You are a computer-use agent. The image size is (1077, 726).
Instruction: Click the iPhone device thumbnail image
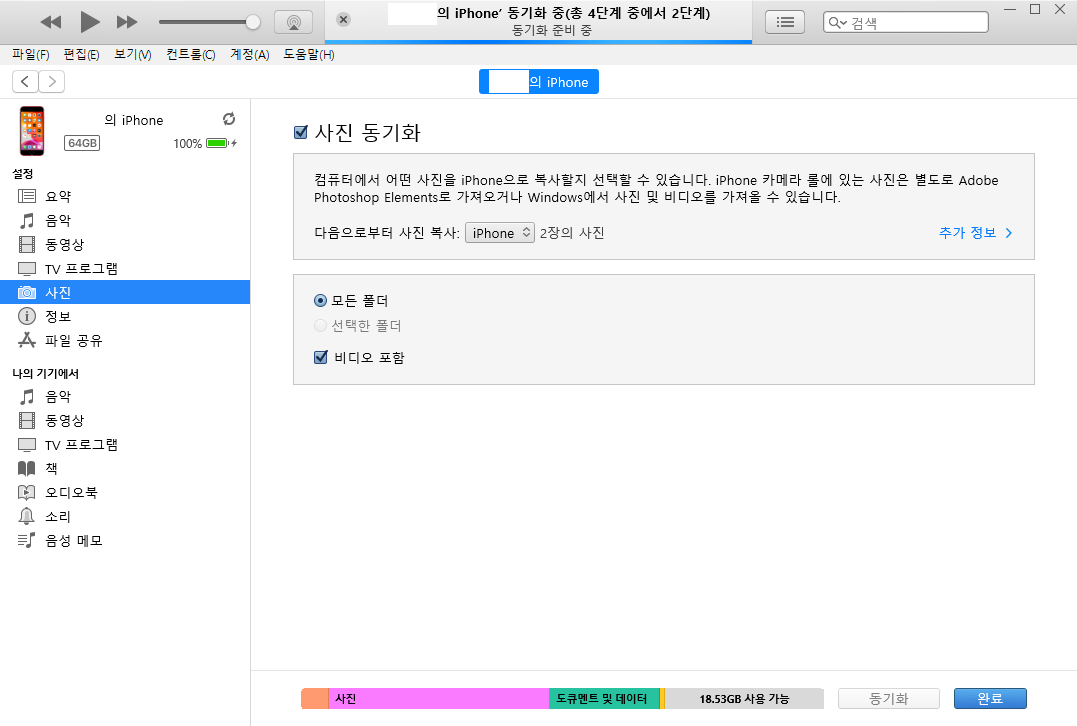point(32,131)
